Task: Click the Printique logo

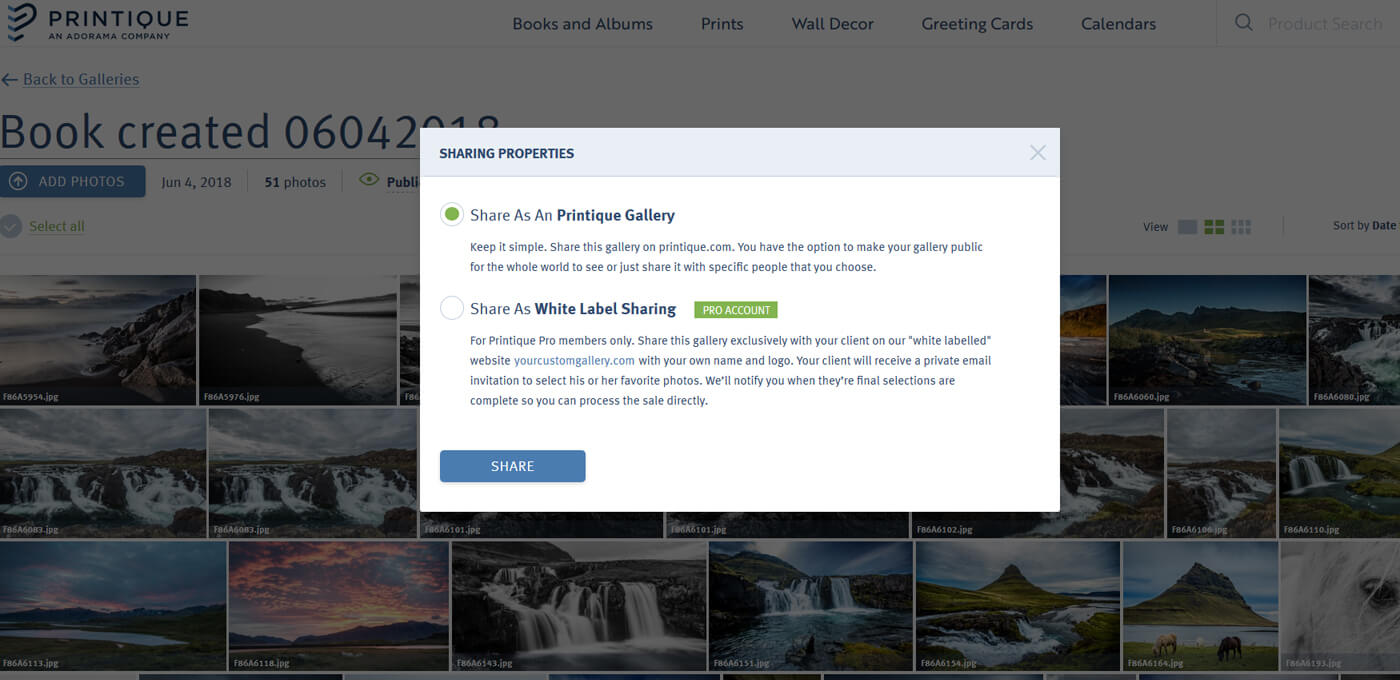Action: click(x=95, y=22)
